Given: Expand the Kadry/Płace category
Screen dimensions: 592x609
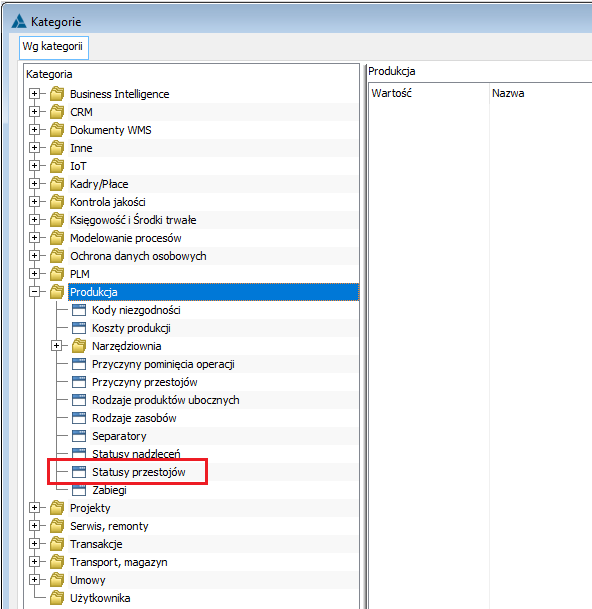Looking at the screenshot, I should pos(35,184).
